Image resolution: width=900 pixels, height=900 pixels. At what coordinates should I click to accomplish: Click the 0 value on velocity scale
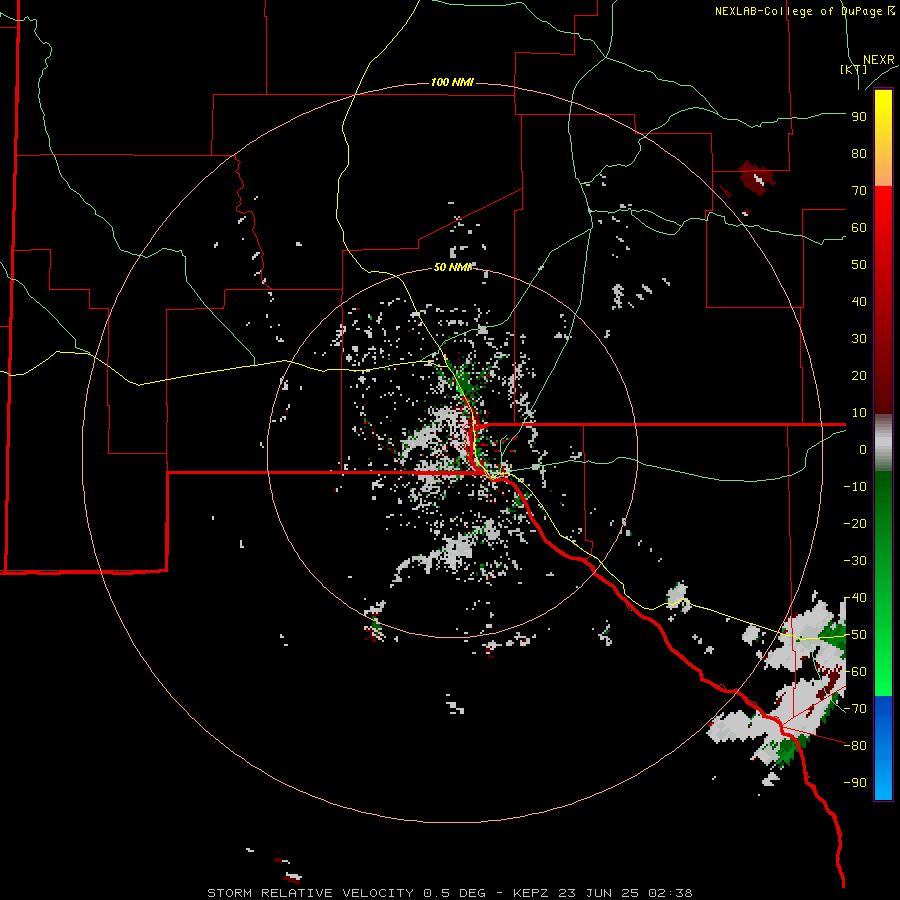(x=863, y=450)
